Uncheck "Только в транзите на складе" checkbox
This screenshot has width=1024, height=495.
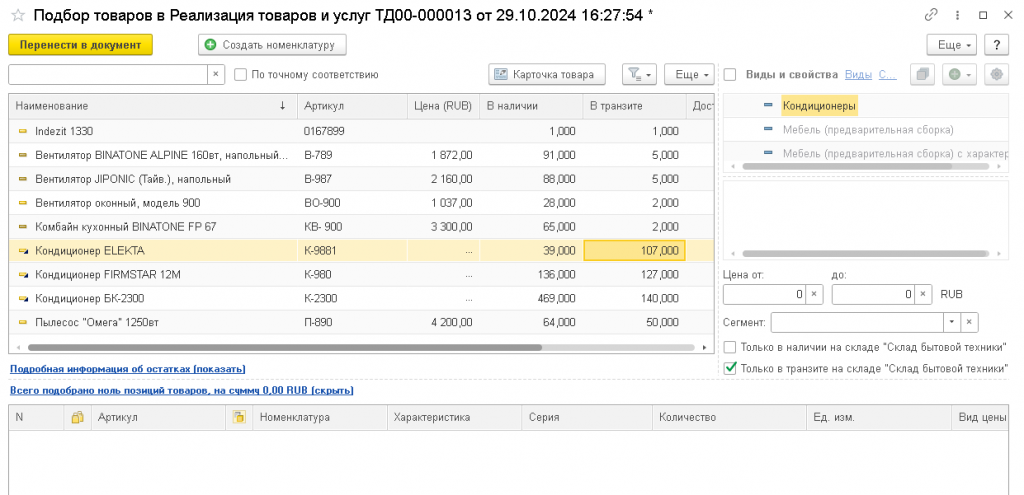[730, 368]
